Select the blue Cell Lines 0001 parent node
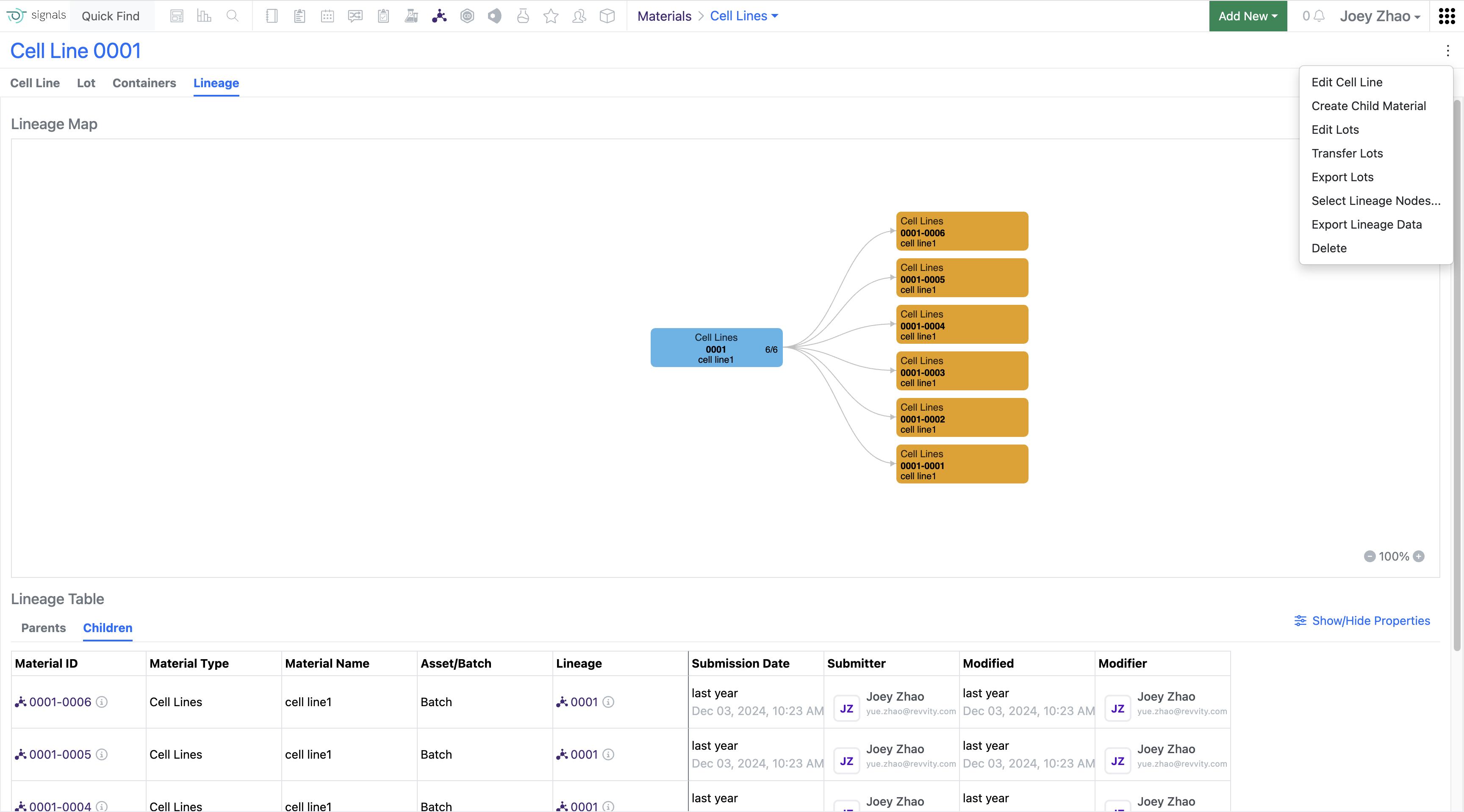 coord(716,348)
